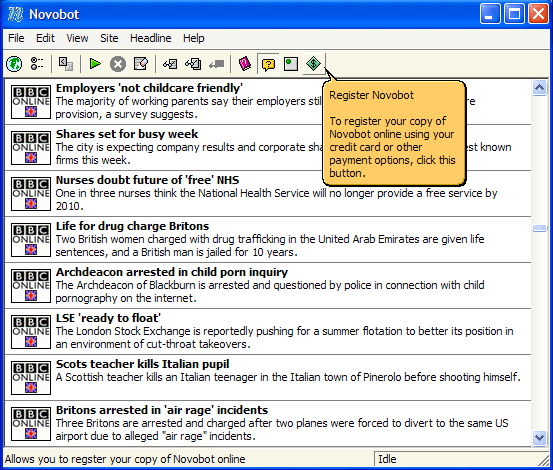This screenshot has height=470, width=553.
Task: Click the Register Novobot balloon tooltip
Action: pyautogui.click(x=394, y=133)
